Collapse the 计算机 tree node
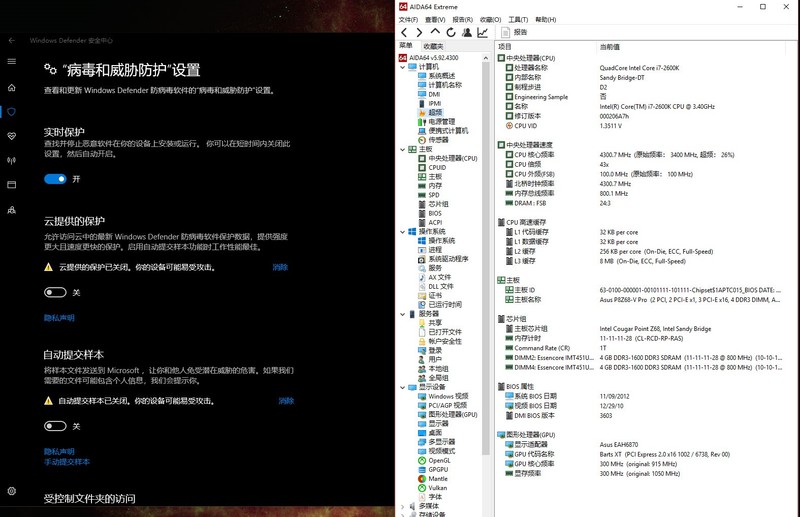 pyautogui.click(x=403, y=67)
